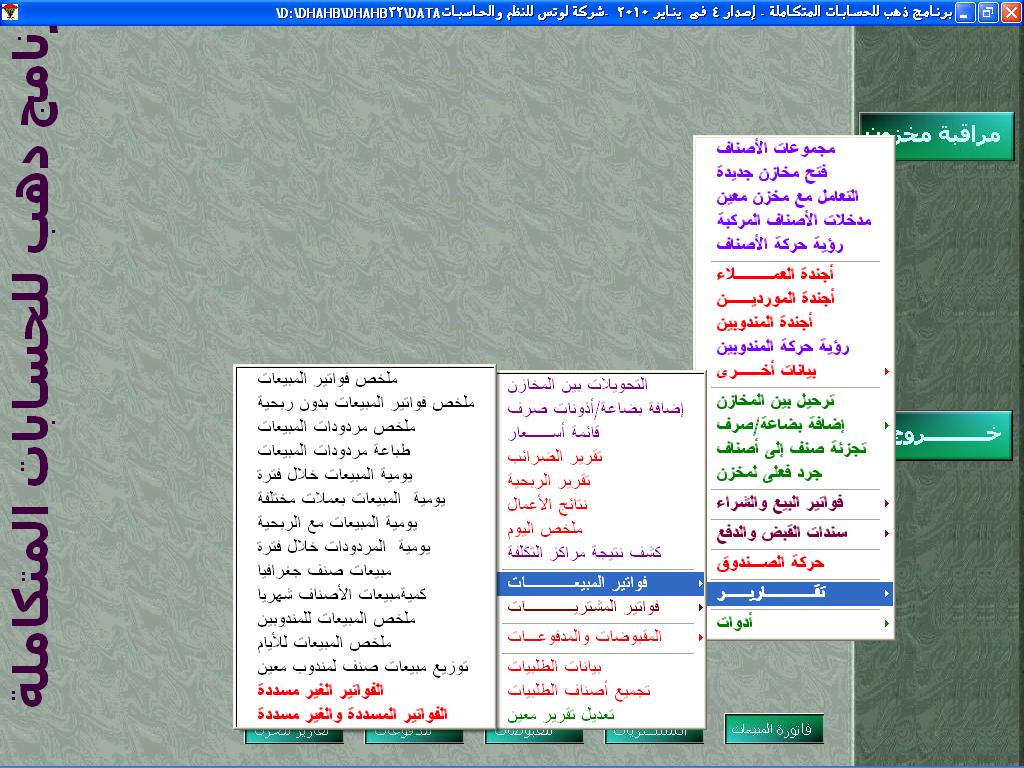Expand فواتير المشتريات reports submenu

point(602,607)
